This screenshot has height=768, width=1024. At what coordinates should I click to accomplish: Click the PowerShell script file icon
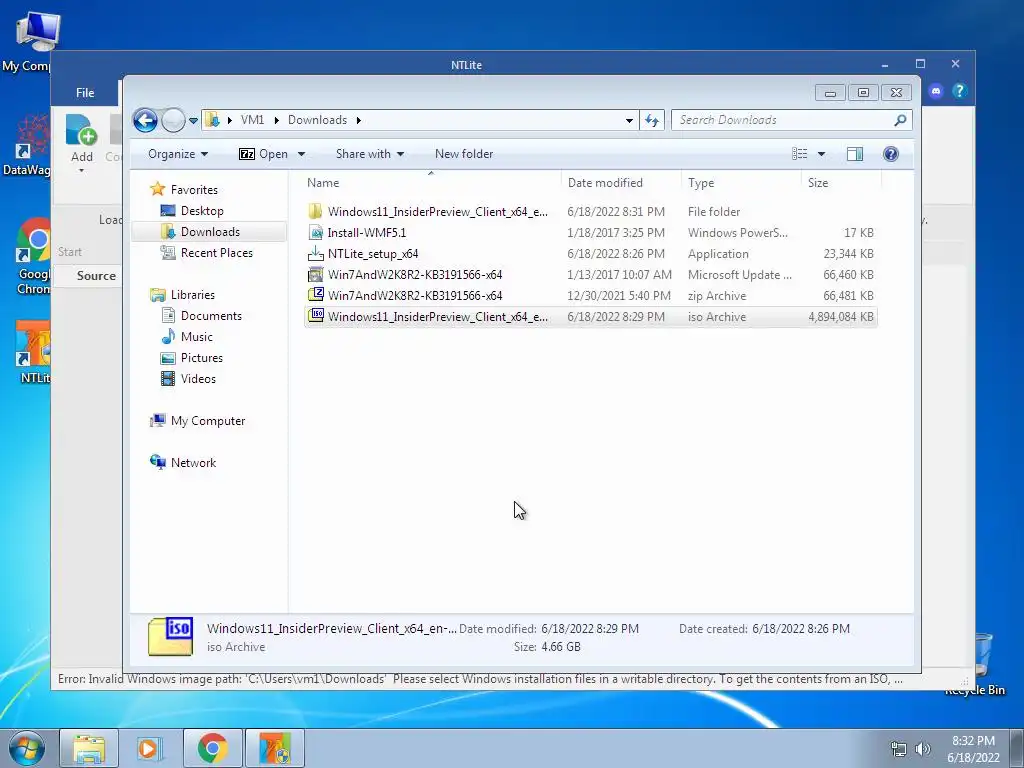point(315,232)
